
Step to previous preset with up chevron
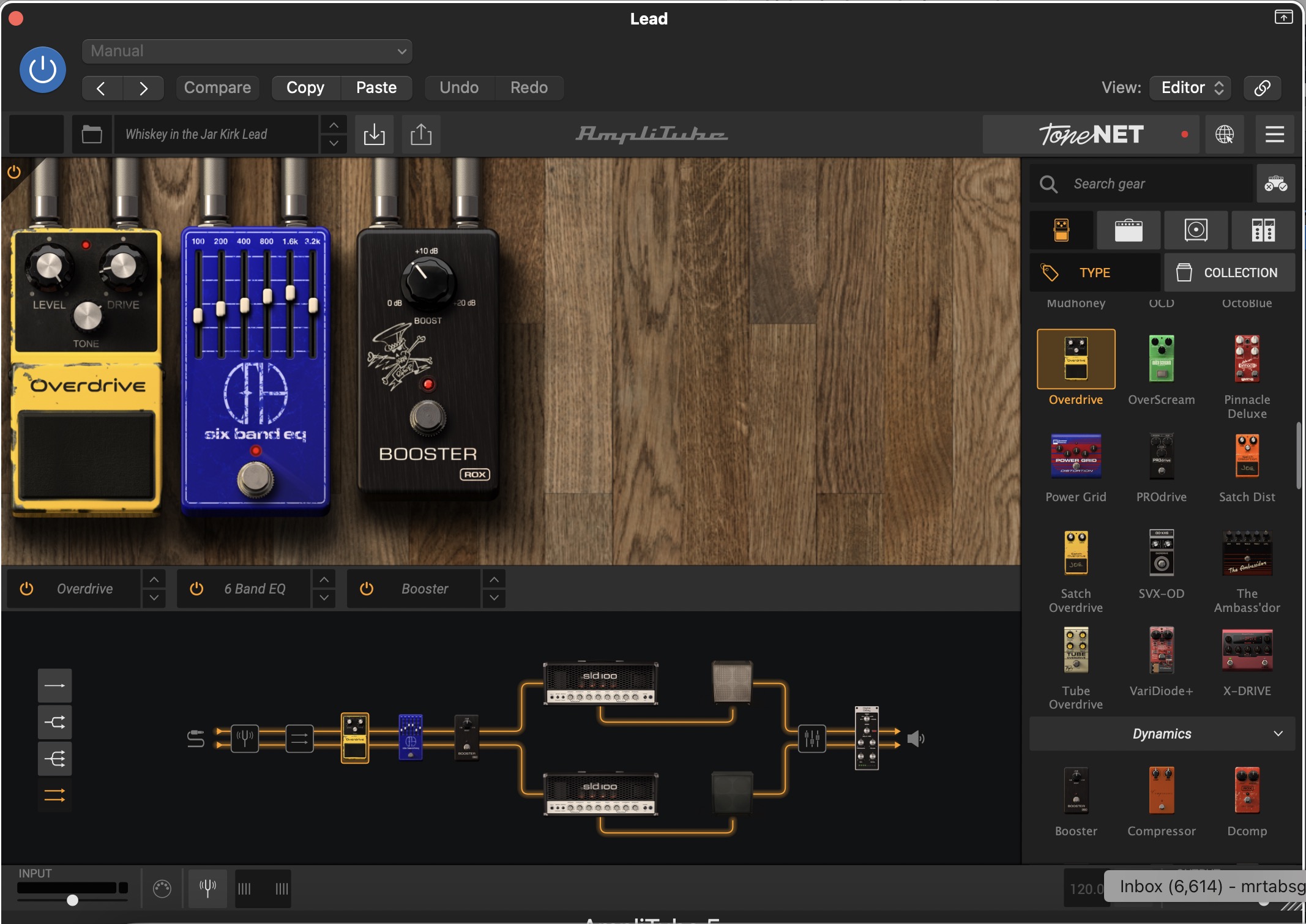coord(334,125)
